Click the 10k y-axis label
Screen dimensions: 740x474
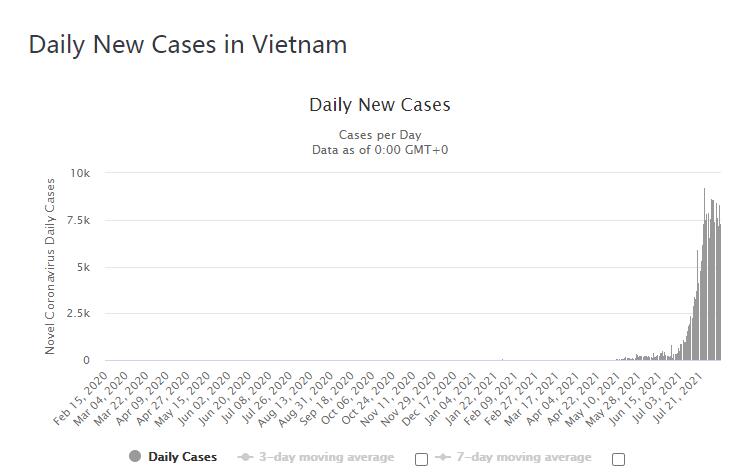tap(79, 173)
